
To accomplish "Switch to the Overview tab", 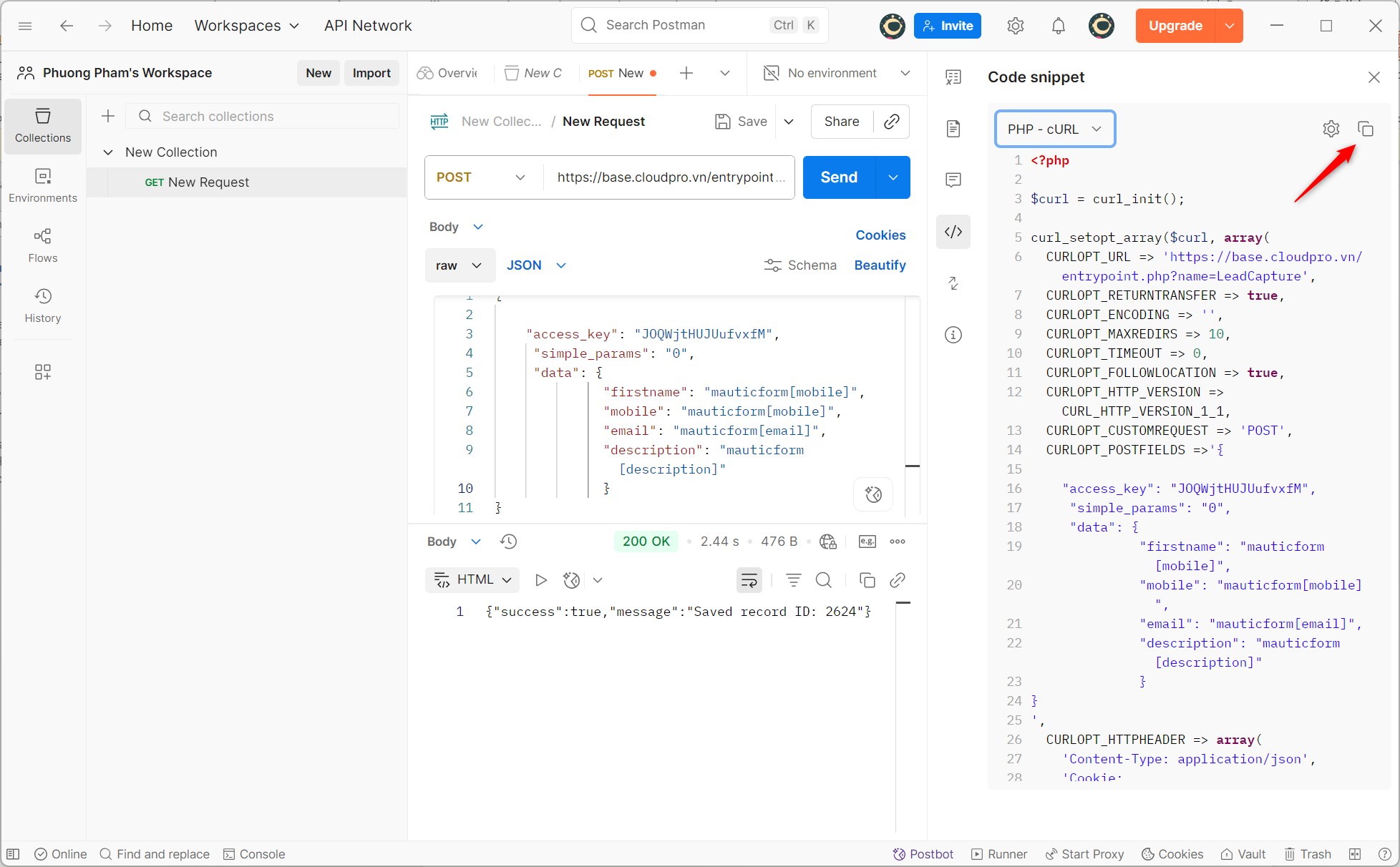I will (x=448, y=73).
